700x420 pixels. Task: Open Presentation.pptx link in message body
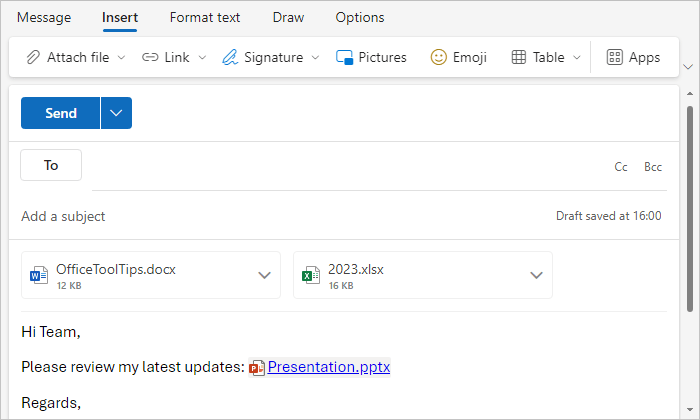[x=329, y=367]
